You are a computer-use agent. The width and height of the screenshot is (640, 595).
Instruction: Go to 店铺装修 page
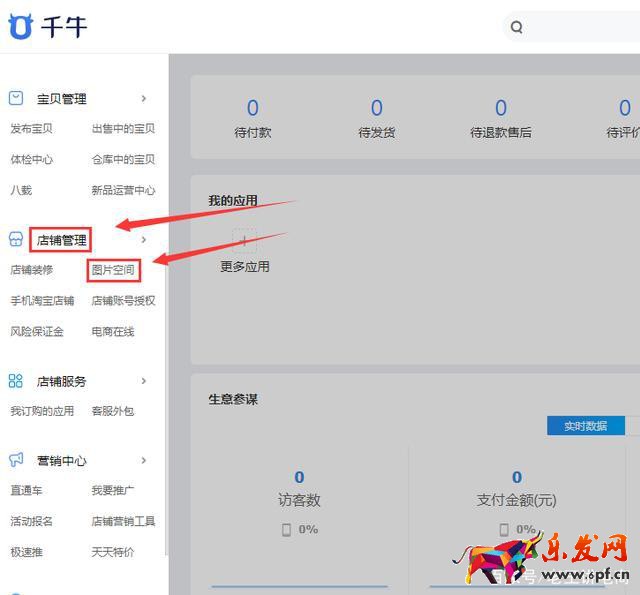[x=31, y=270]
